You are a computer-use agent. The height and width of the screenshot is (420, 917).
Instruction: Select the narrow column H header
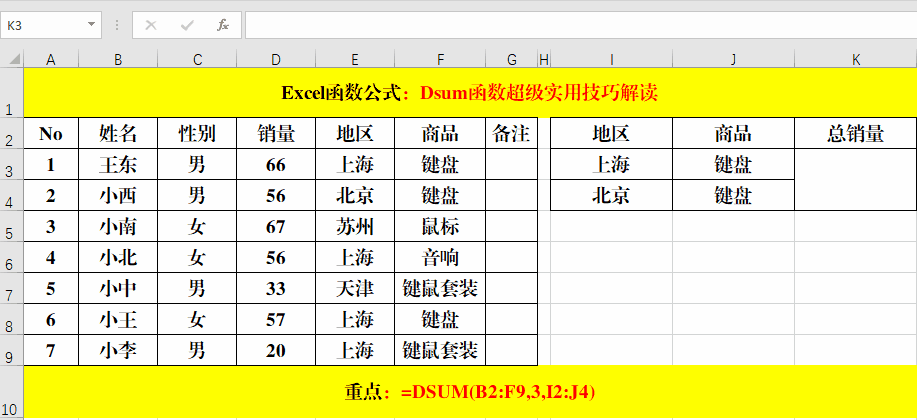[x=544, y=59]
